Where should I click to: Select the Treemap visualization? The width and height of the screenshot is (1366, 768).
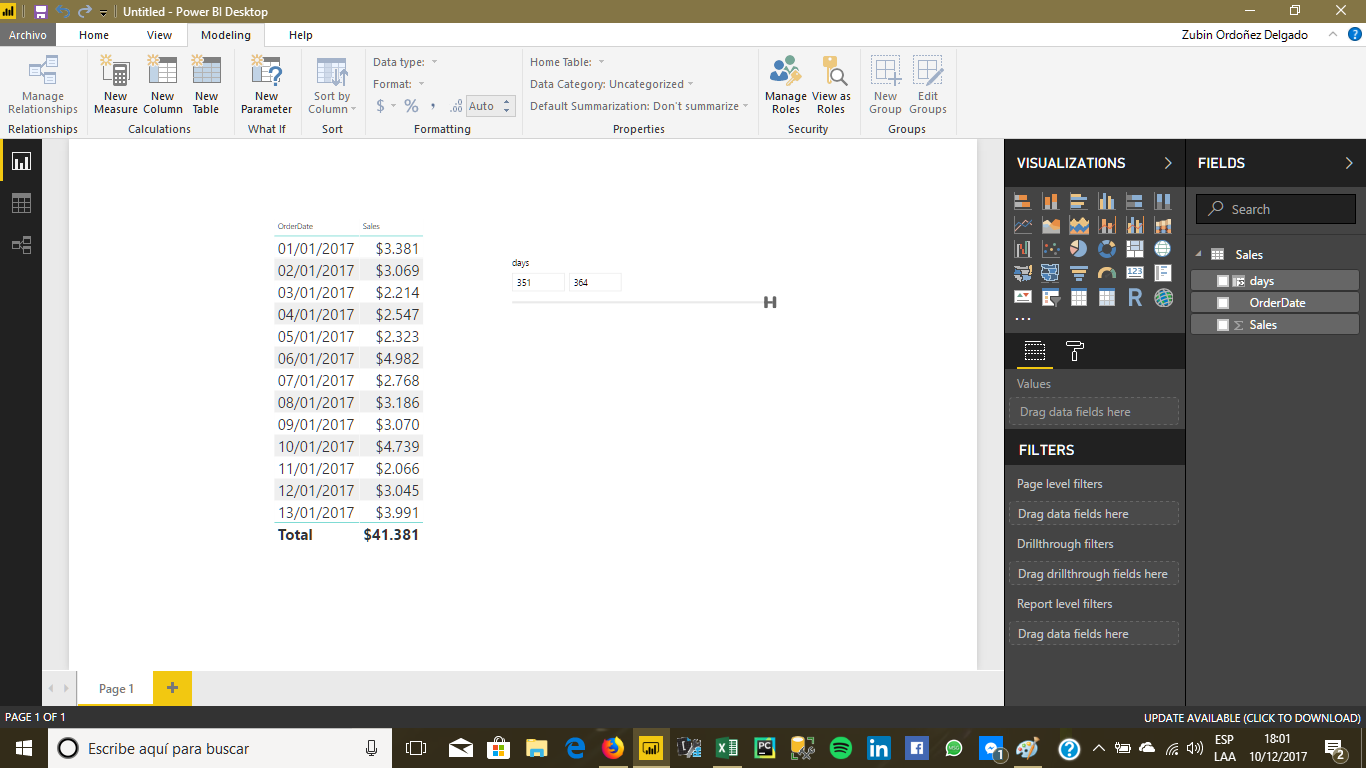pyautogui.click(x=1134, y=248)
